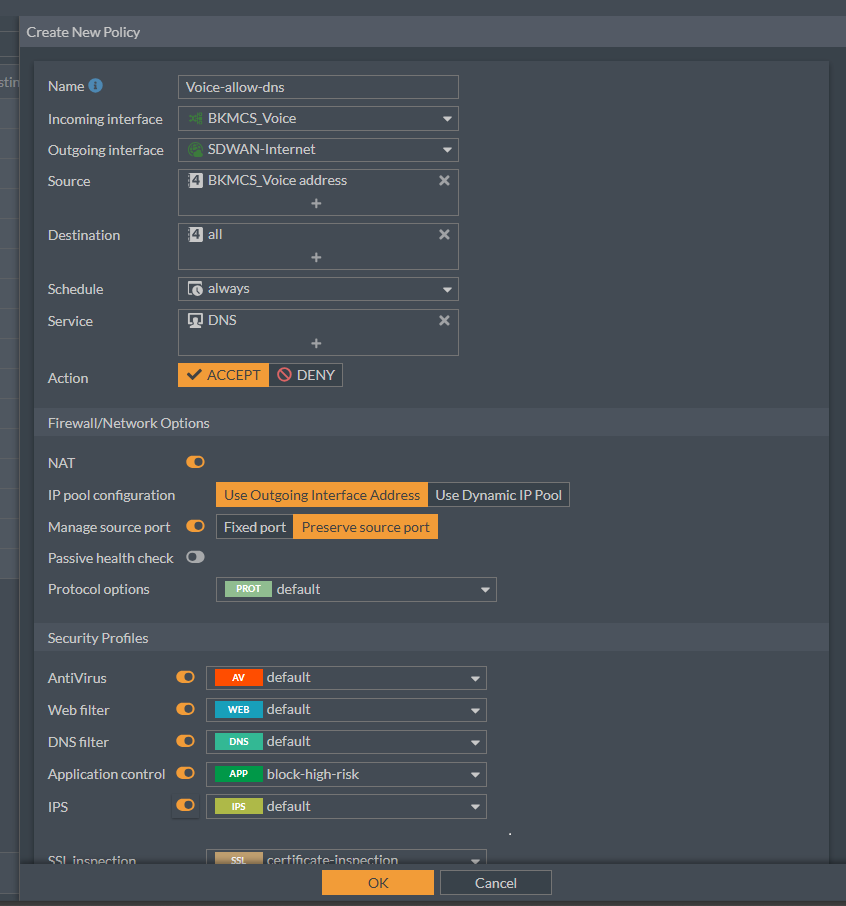
Task: Open the SSL inspection dropdown
Action: point(346,857)
